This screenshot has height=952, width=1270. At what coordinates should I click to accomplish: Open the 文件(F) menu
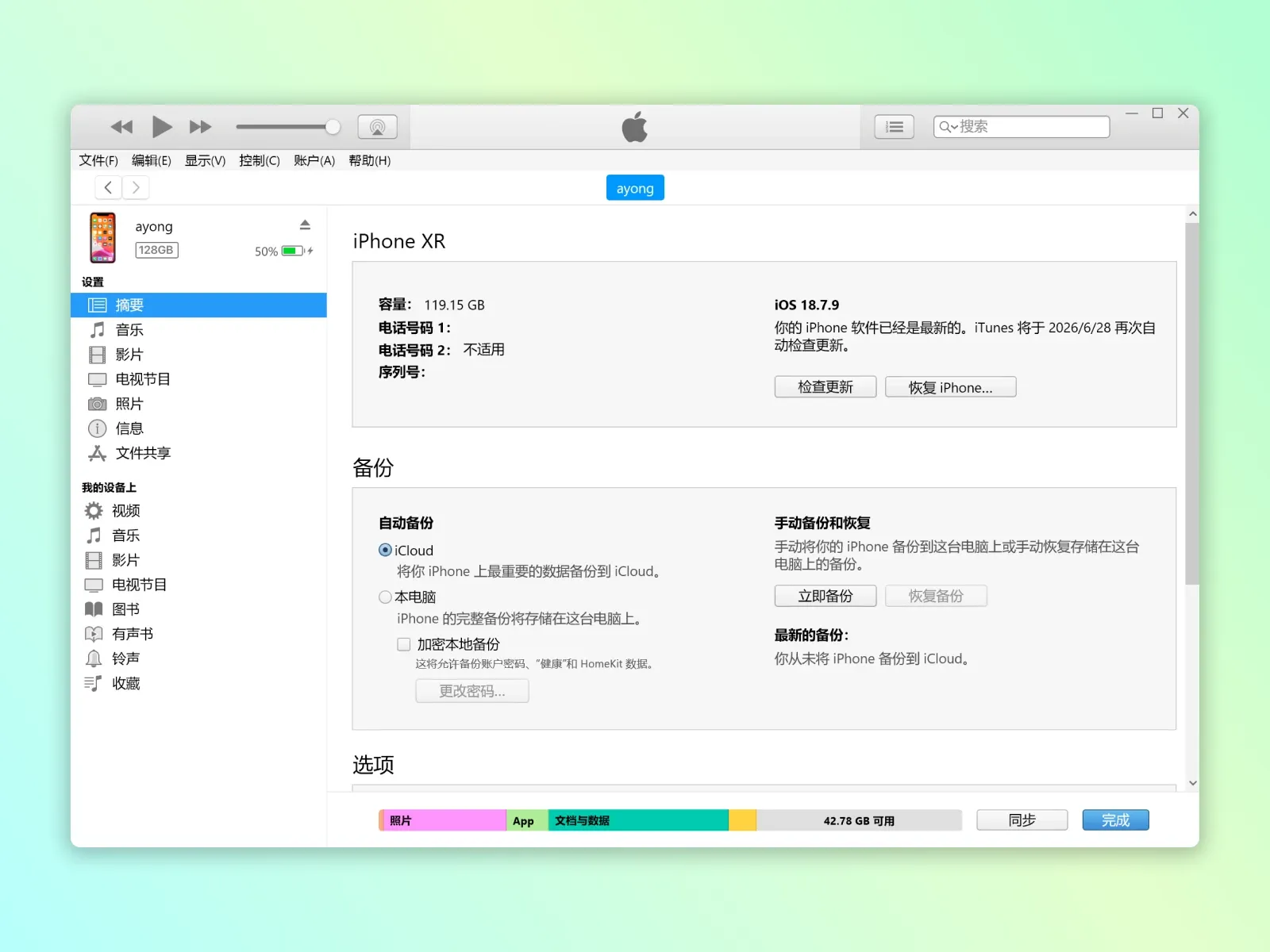(x=98, y=160)
